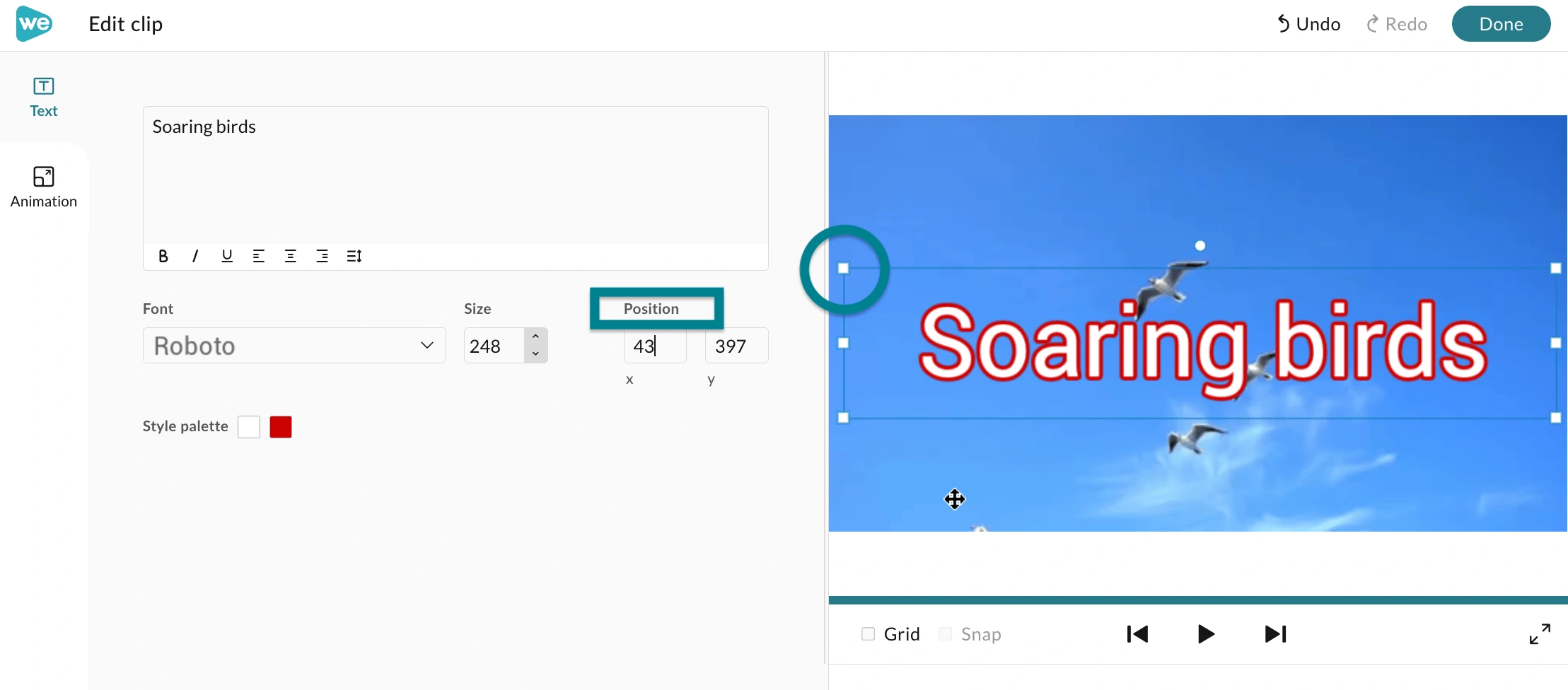The image size is (1568, 690).
Task: Click Done to finish editing
Action: (1501, 24)
